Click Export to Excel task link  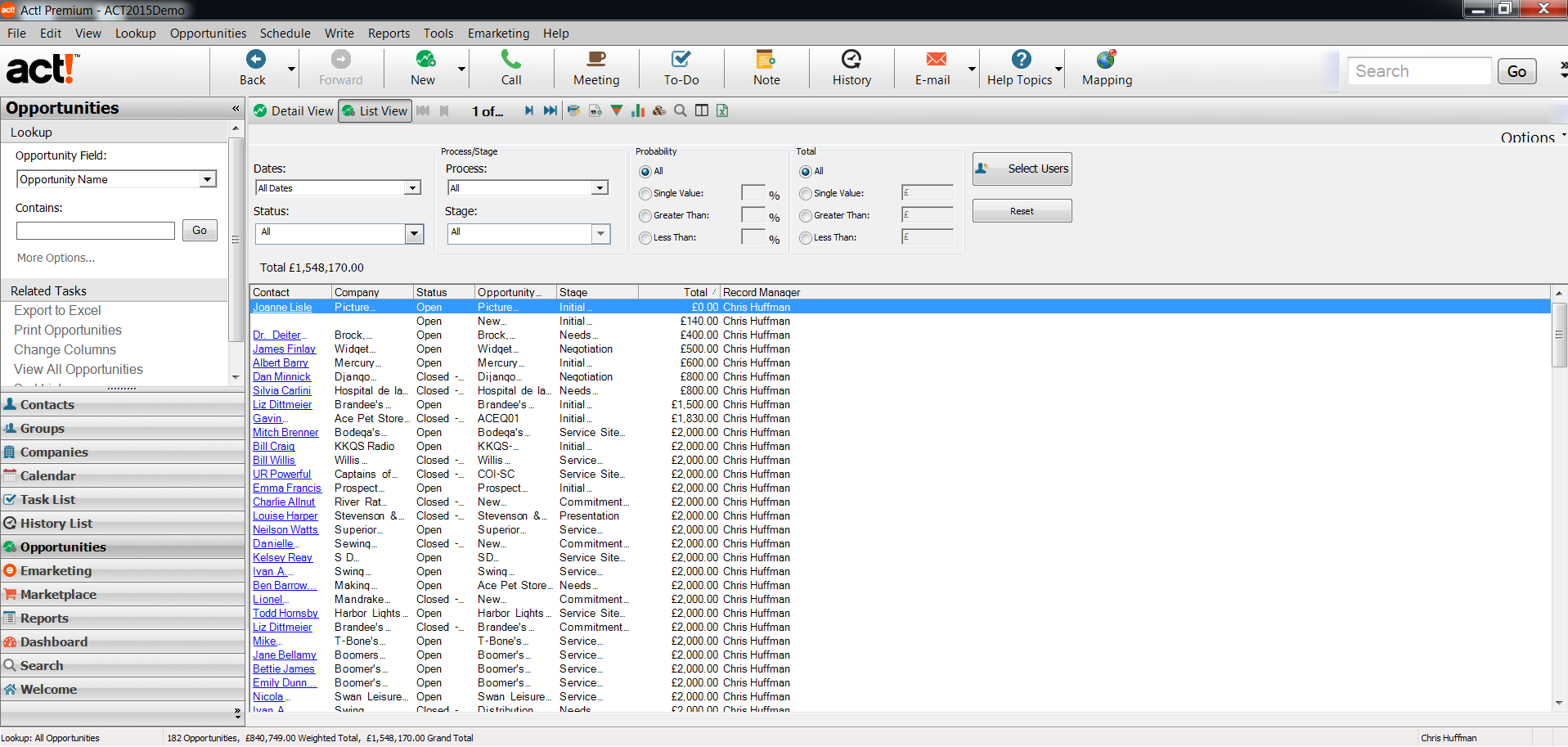tap(57, 311)
